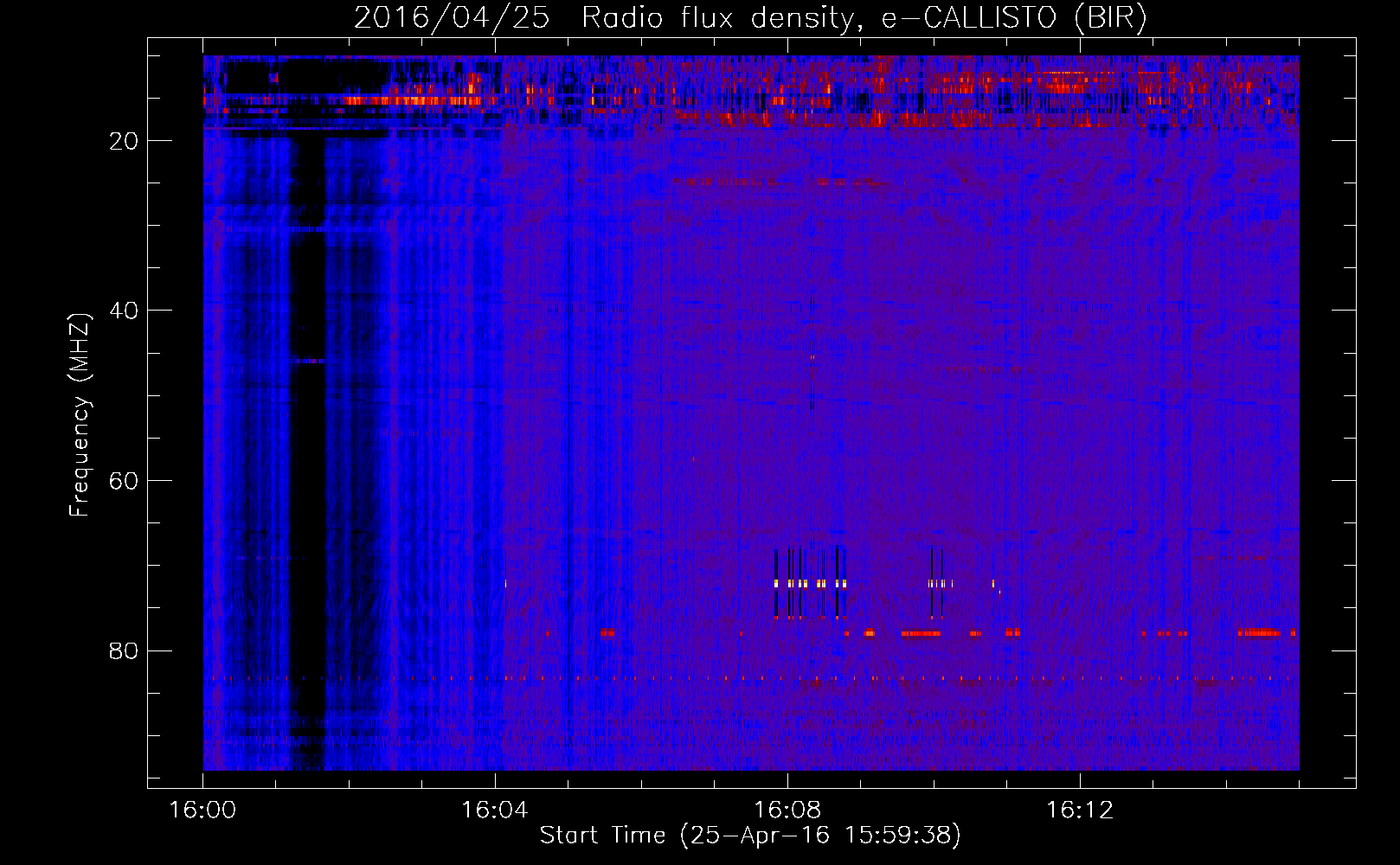This screenshot has height=865, width=1400.
Task: Click the '20' frequency tick label
Action: 124,141
